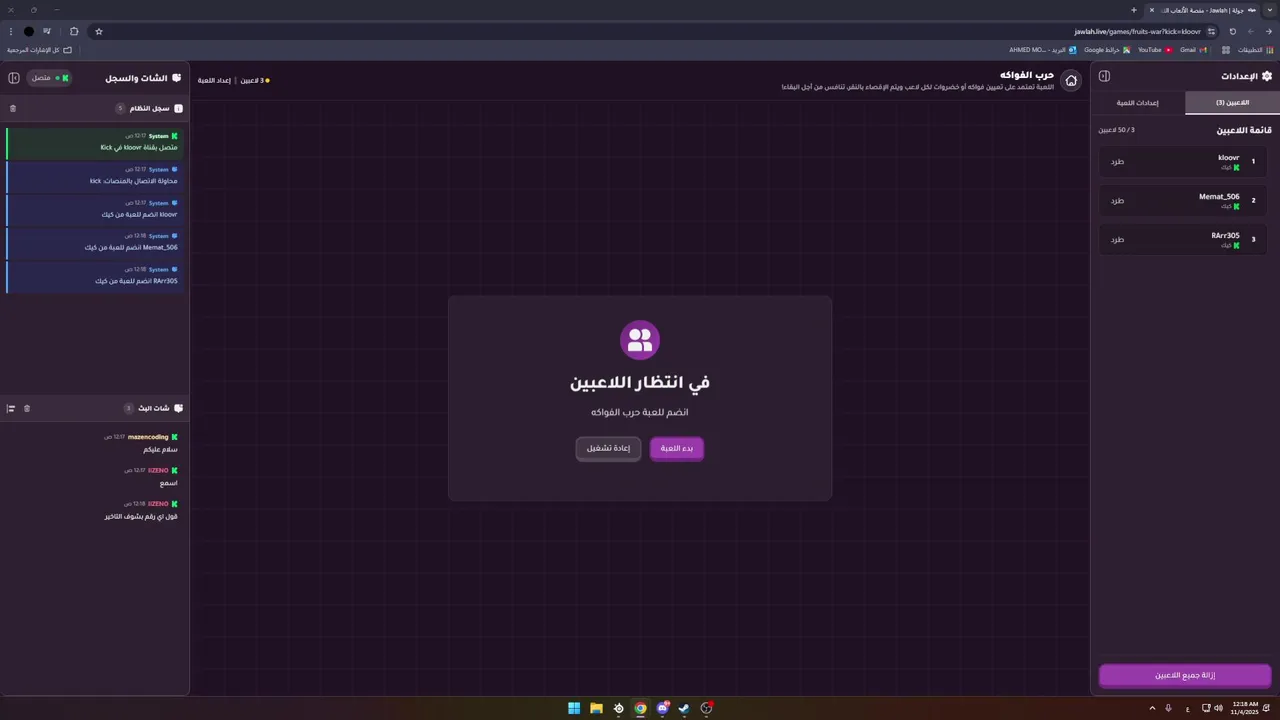1280x720 pixels.
Task: Open Discord from the taskbar
Action: click(x=662, y=708)
